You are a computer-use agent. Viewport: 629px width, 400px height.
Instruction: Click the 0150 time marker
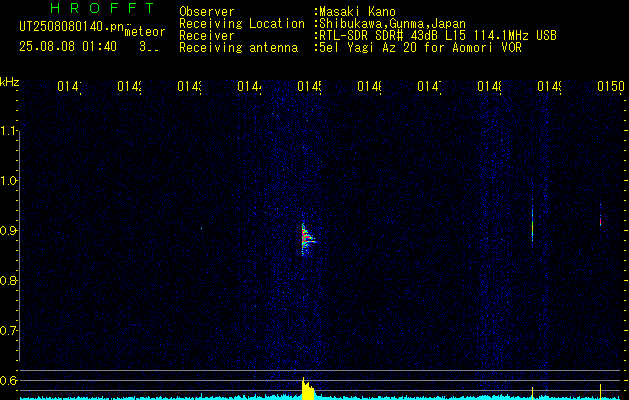pyautogui.click(x=610, y=86)
